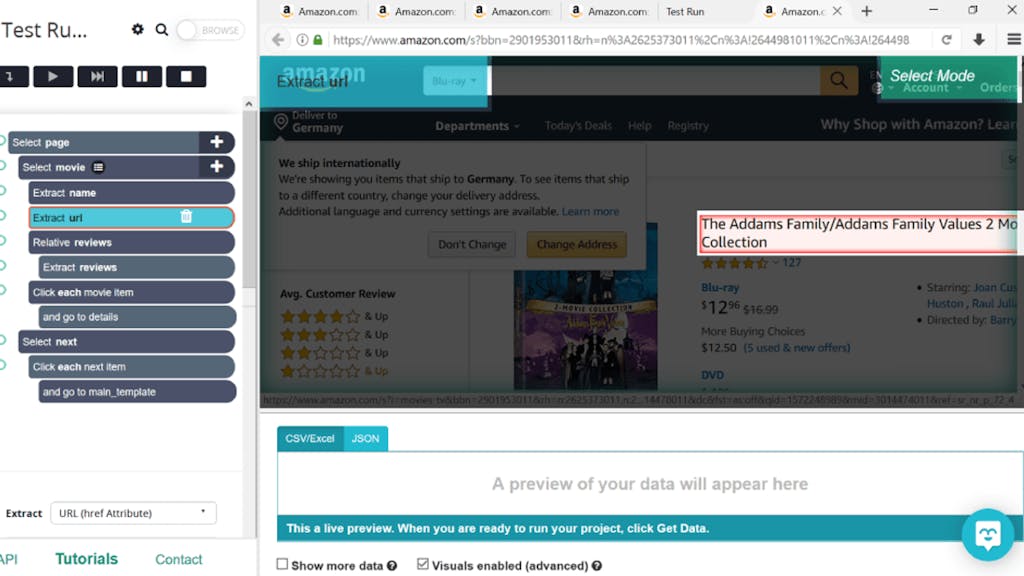Stop the test run

(x=186, y=76)
